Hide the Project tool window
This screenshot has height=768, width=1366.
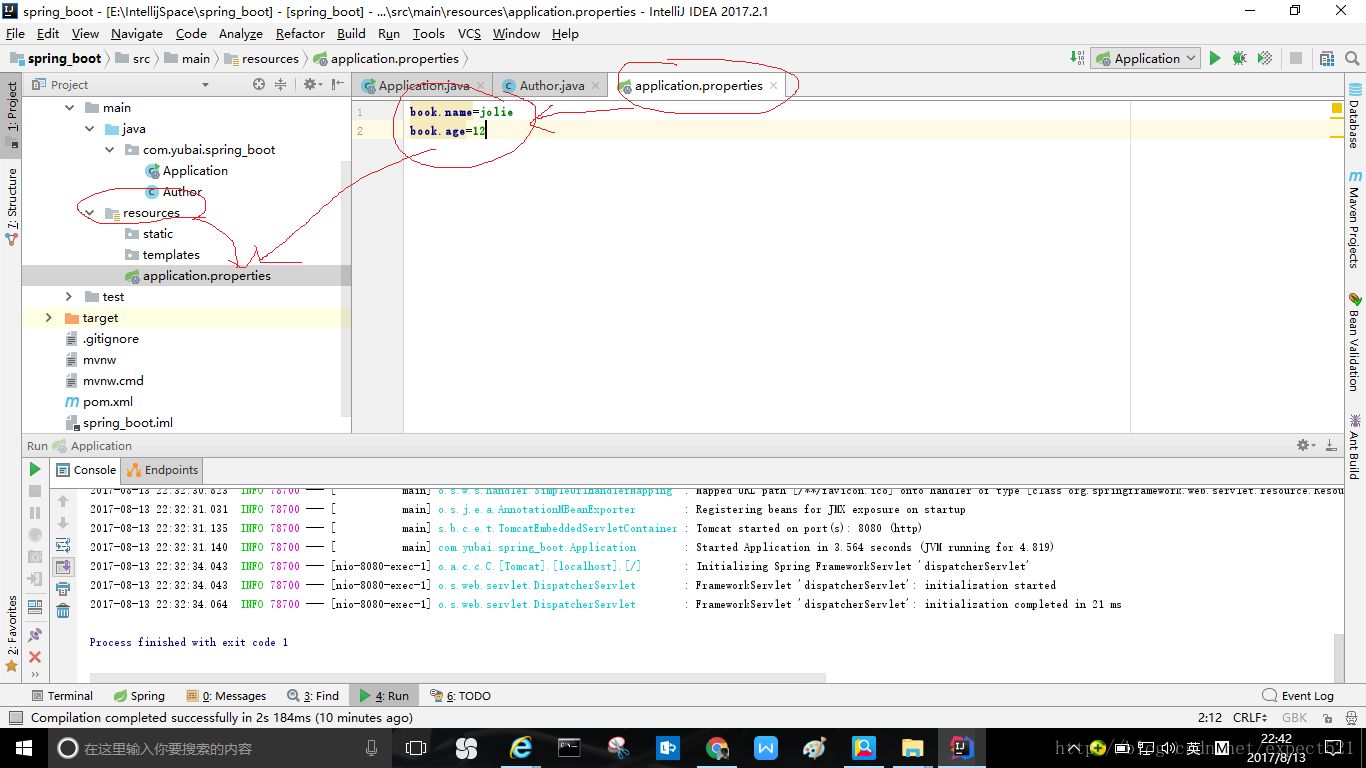pos(336,85)
